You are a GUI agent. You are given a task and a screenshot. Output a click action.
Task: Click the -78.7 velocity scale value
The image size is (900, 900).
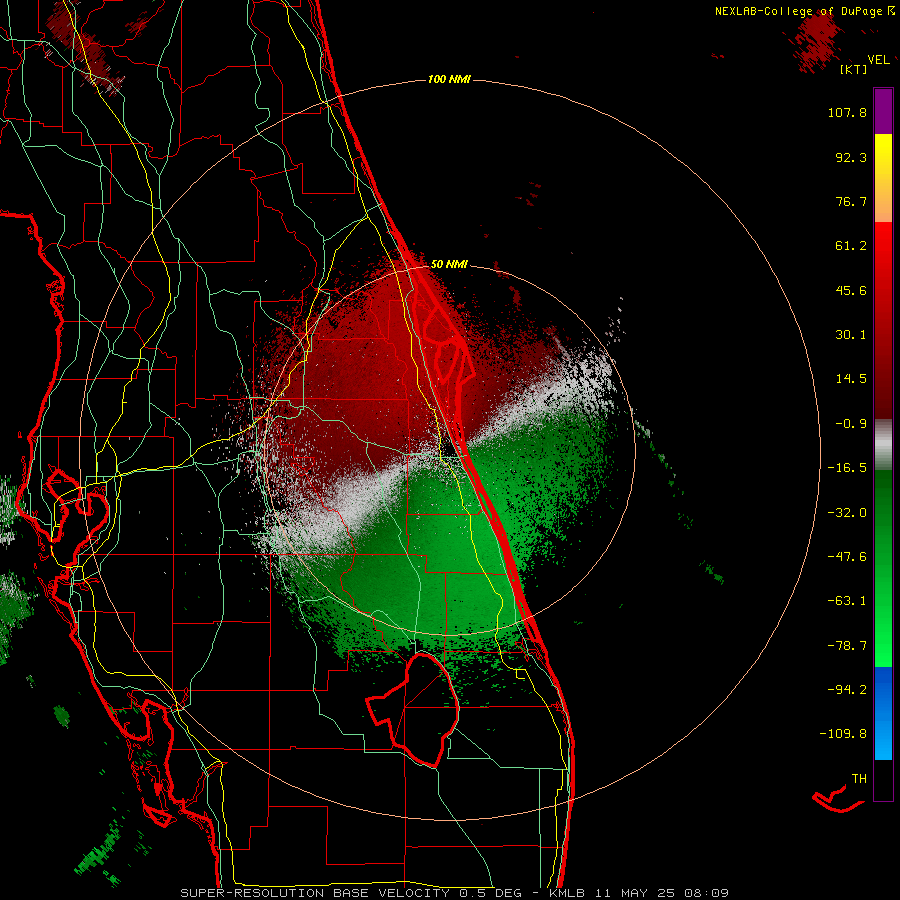[847, 646]
